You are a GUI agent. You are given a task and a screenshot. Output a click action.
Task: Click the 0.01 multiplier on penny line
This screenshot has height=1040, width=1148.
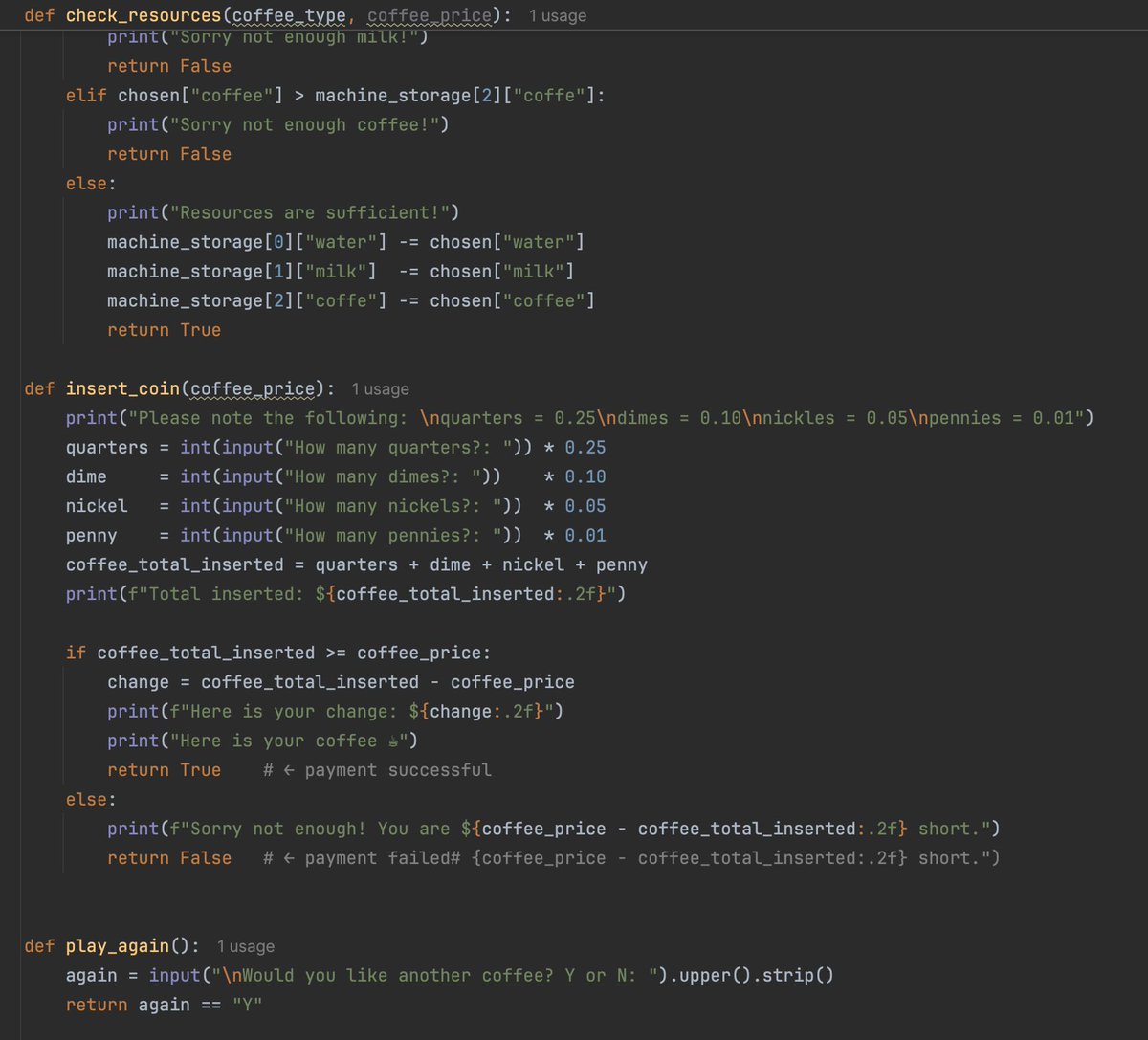coord(585,536)
